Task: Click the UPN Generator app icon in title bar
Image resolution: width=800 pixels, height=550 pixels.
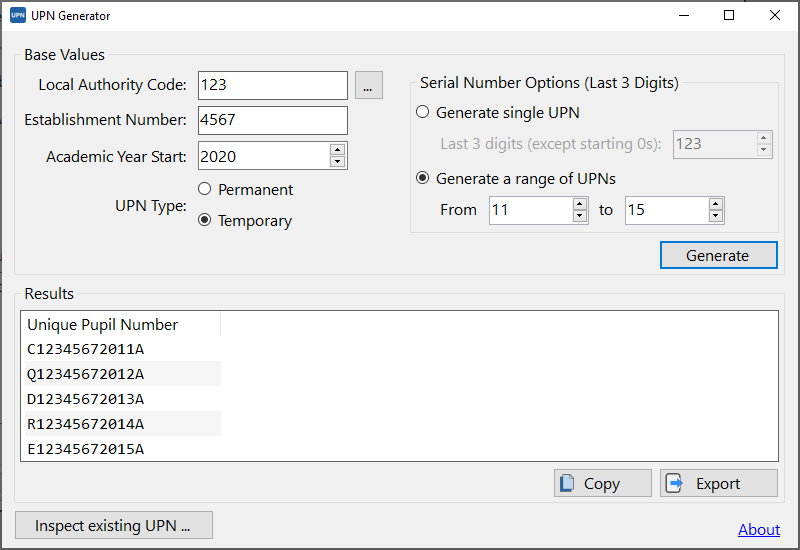Action: tap(18, 15)
